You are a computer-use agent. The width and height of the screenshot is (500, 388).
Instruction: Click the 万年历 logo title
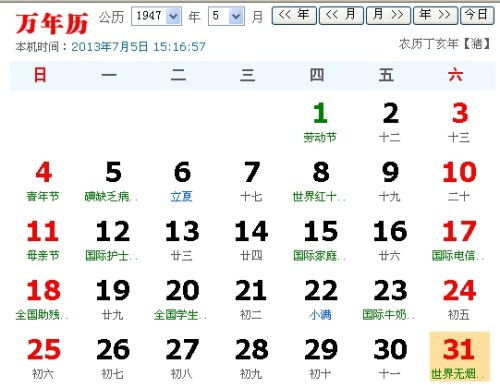[52, 23]
